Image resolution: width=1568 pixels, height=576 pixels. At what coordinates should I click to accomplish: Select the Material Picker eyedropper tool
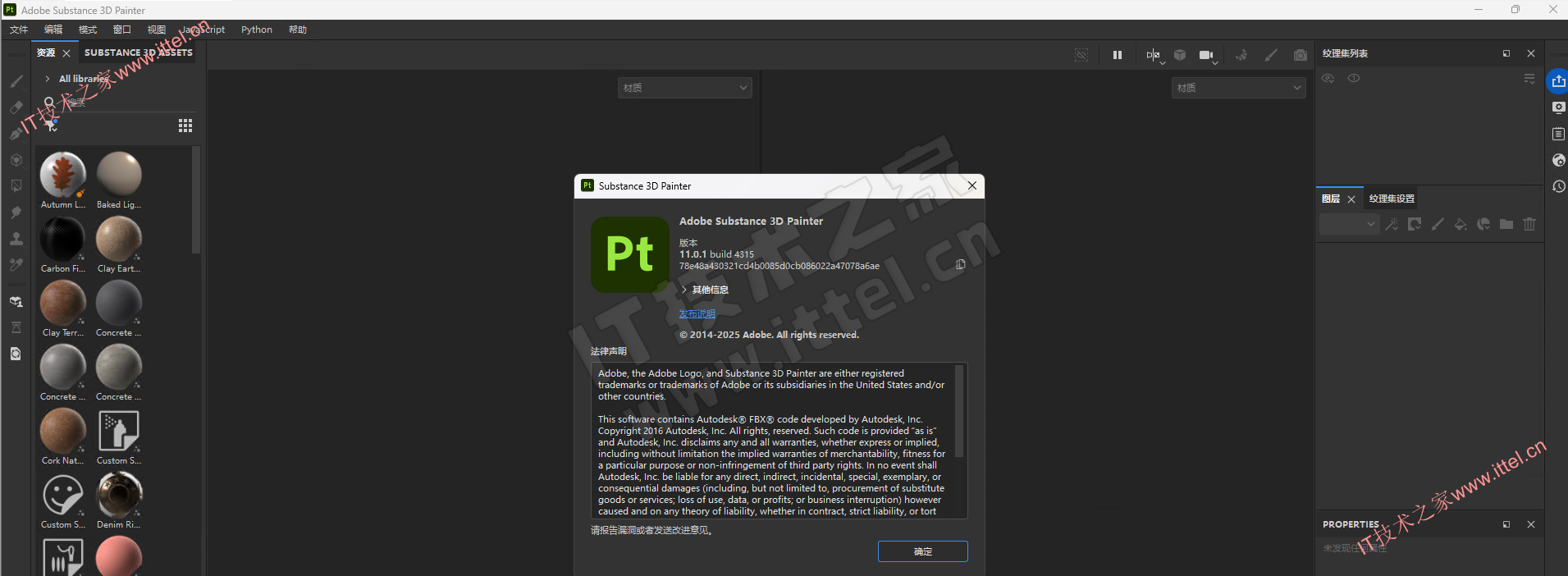(x=16, y=265)
